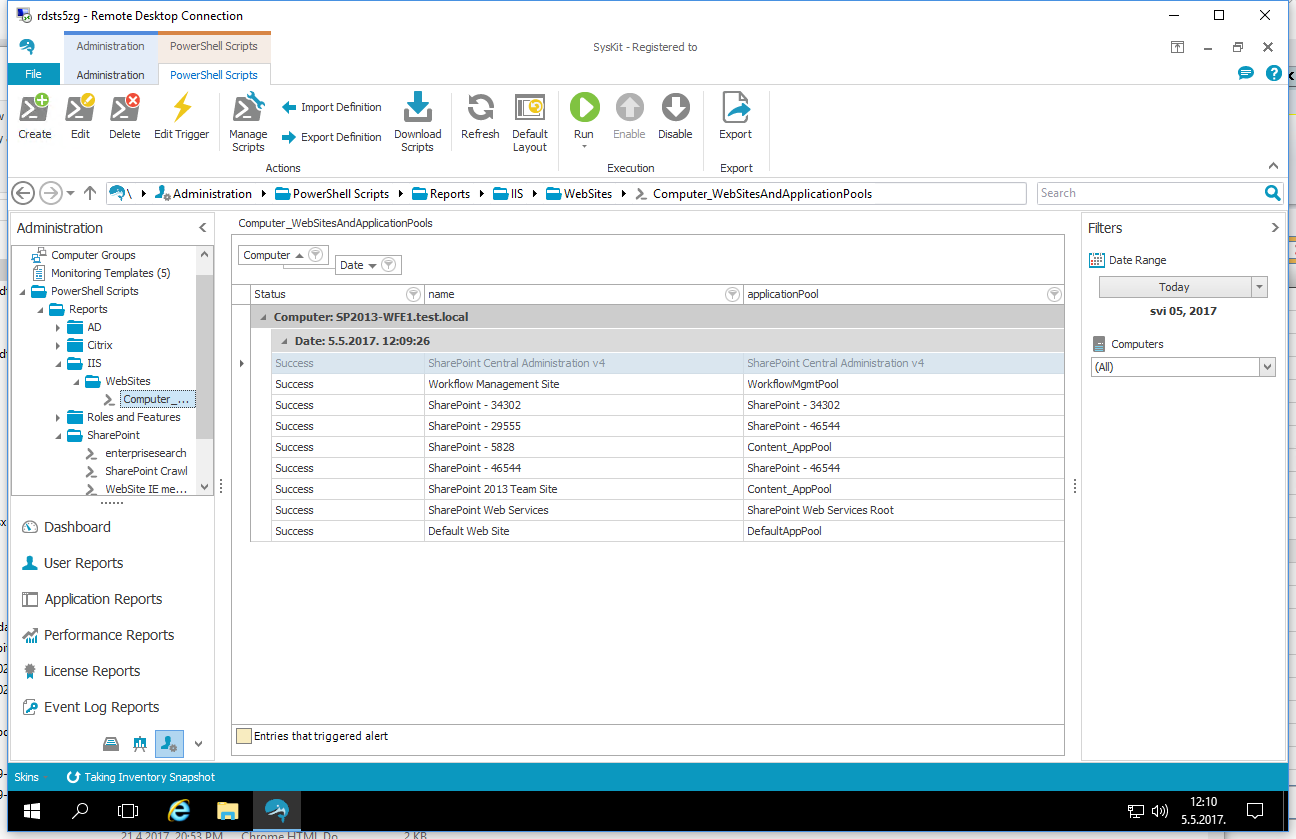Open help question mark icon

click(x=1273, y=73)
